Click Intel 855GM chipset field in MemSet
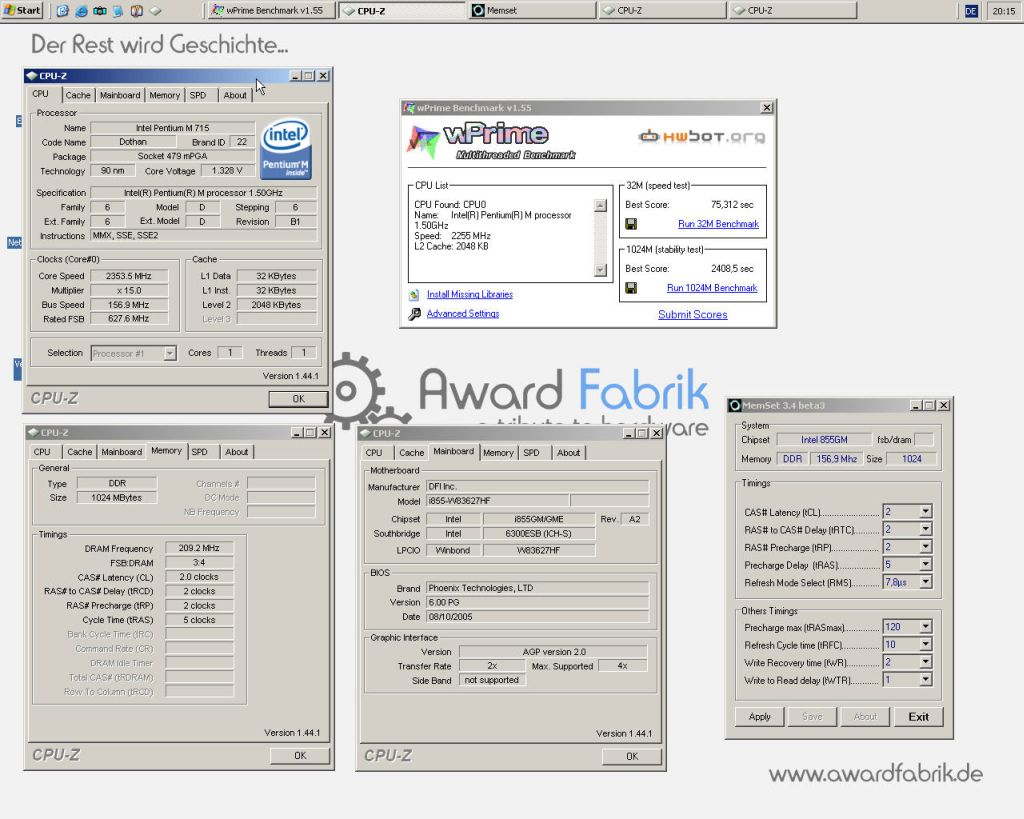 824,440
